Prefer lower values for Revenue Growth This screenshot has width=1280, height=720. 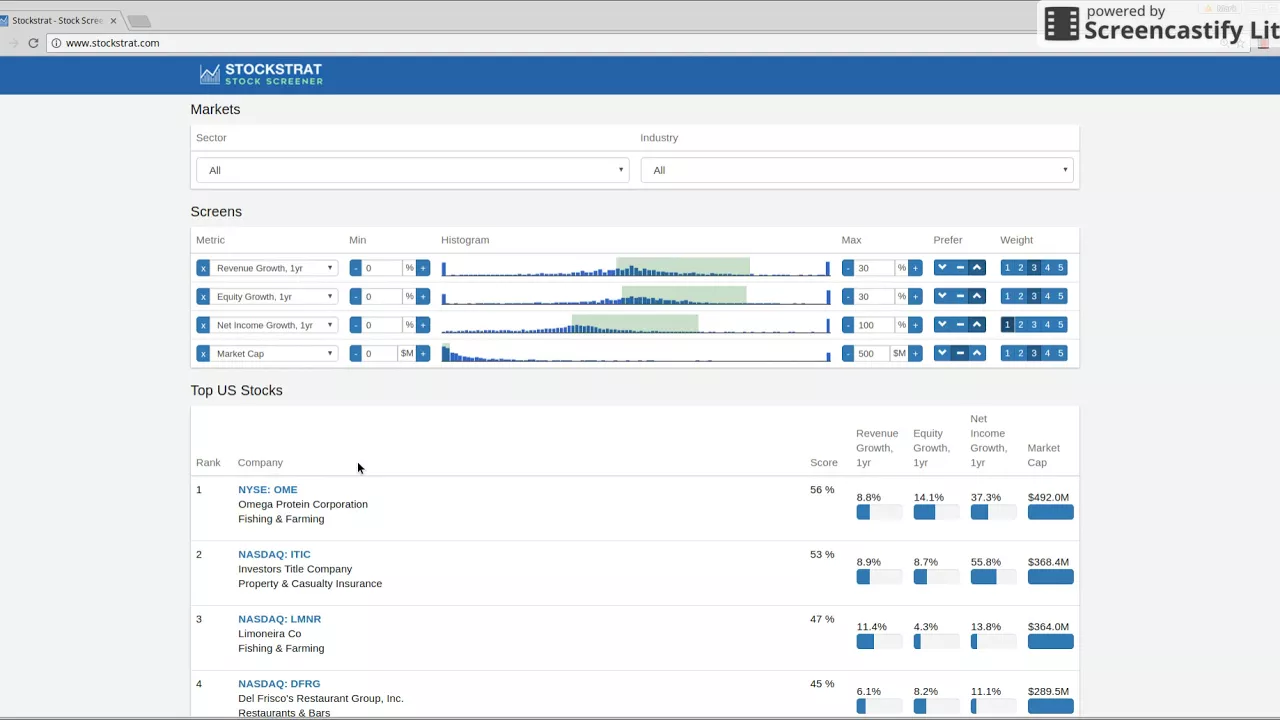942,267
